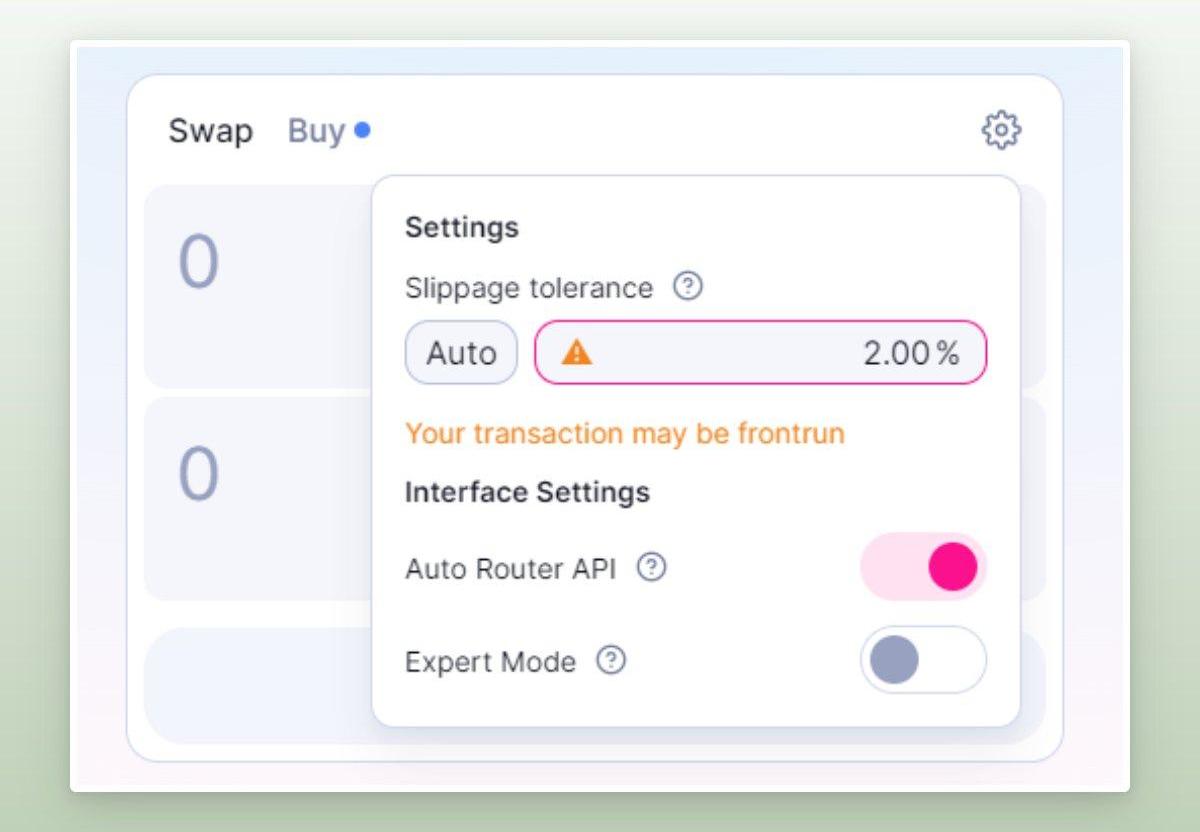Click the blue dot next to Buy
Screen dimensions: 1200x832
(x=362, y=130)
